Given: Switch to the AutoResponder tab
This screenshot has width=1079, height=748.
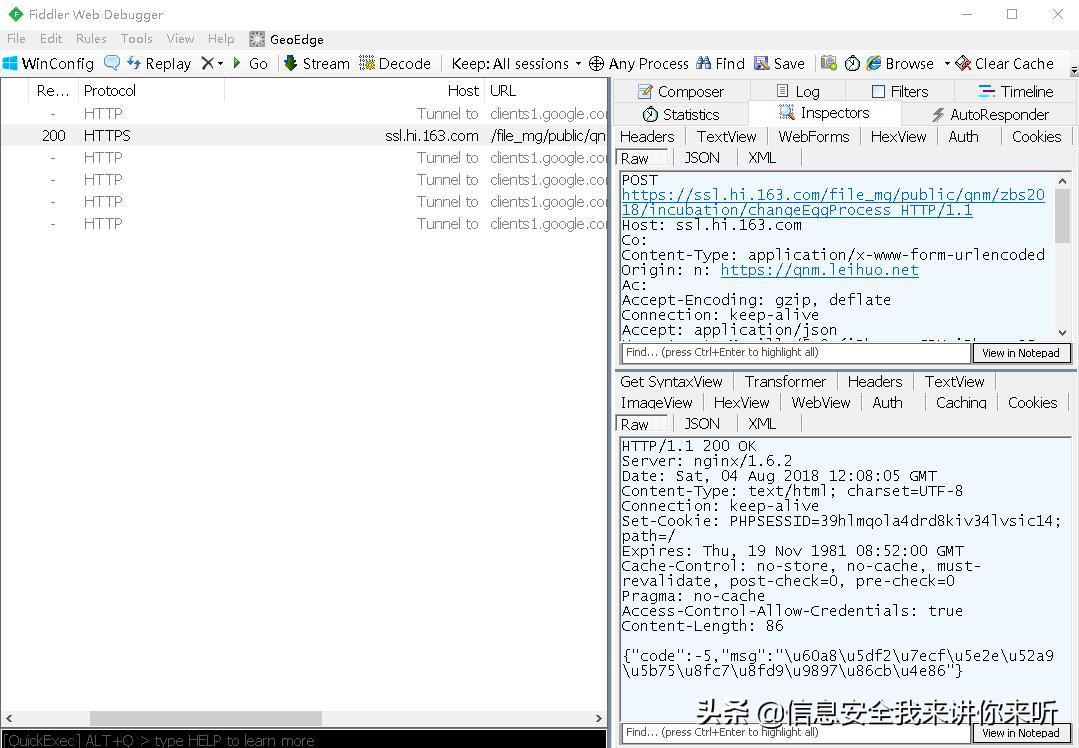Looking at the screenshot, I should [989, 114].
